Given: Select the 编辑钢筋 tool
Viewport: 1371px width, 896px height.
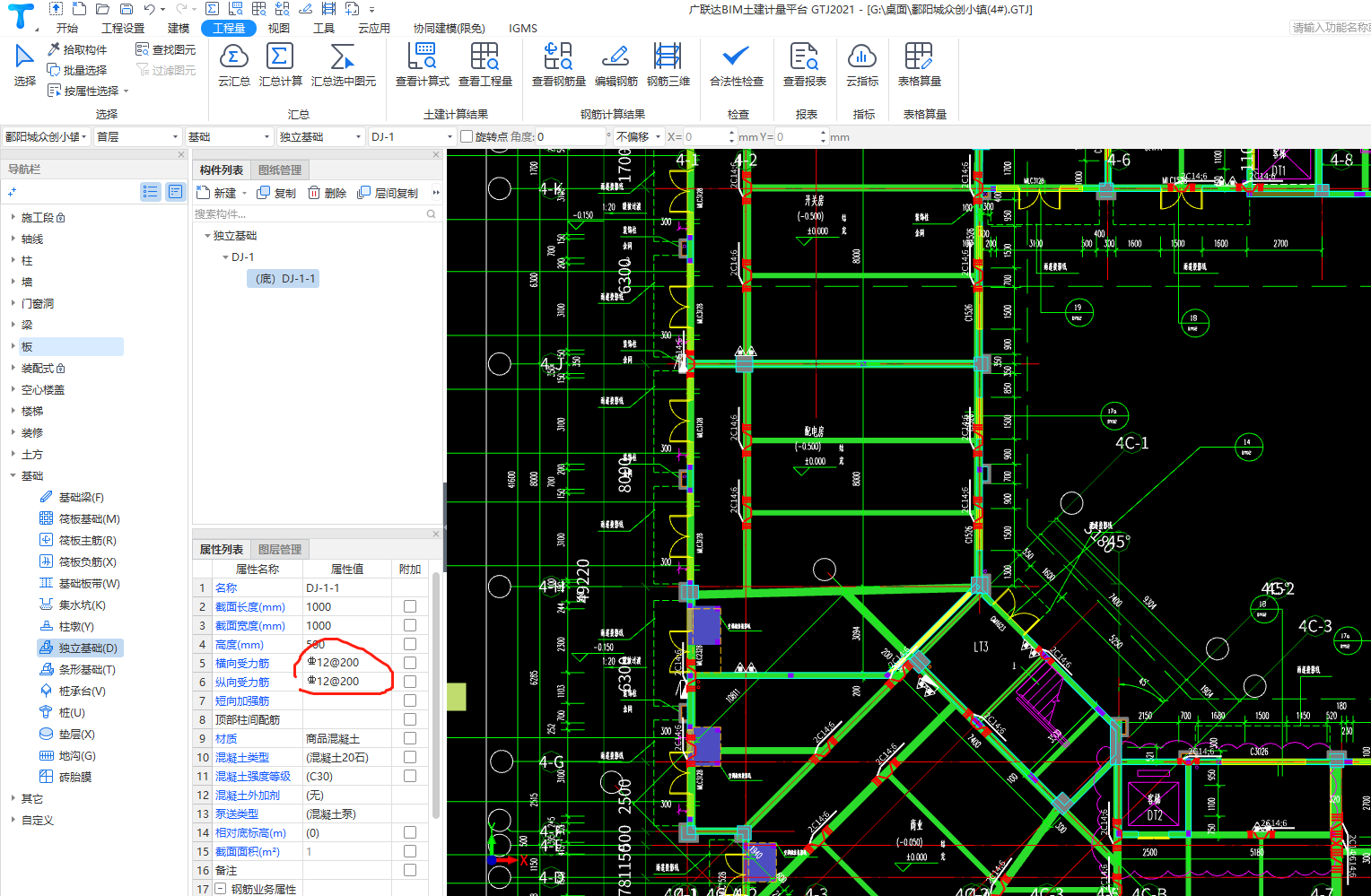Looking at the screenshot, I should (616, 65).
